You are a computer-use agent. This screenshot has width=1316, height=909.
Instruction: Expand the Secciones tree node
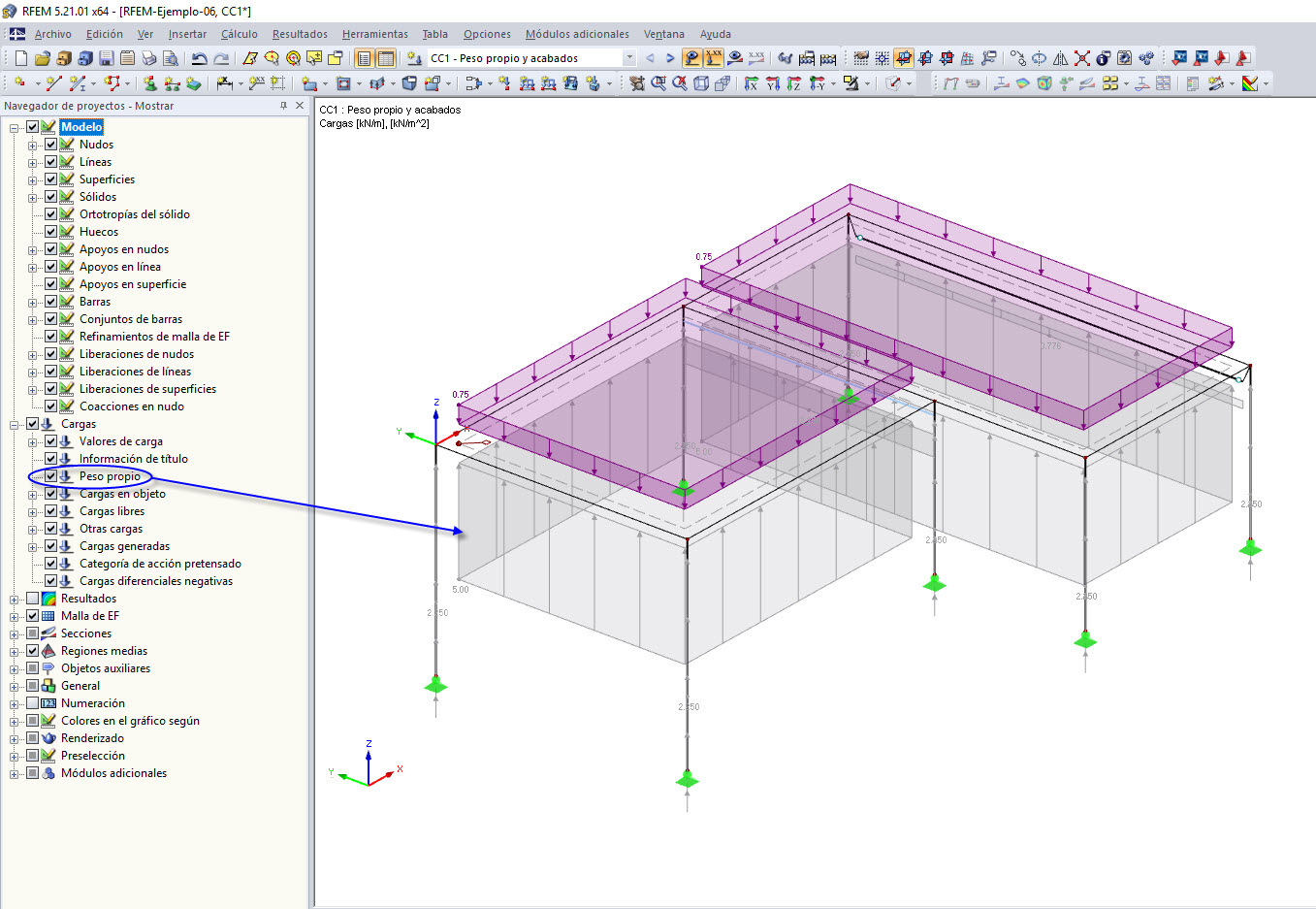pos(15,634)
